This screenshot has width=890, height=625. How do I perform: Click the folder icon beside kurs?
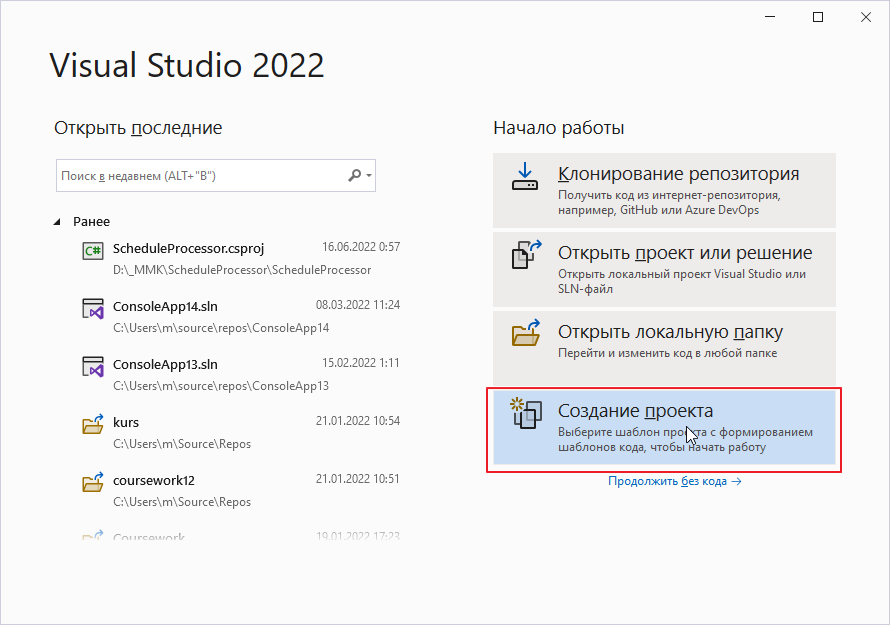click(93, 425)
